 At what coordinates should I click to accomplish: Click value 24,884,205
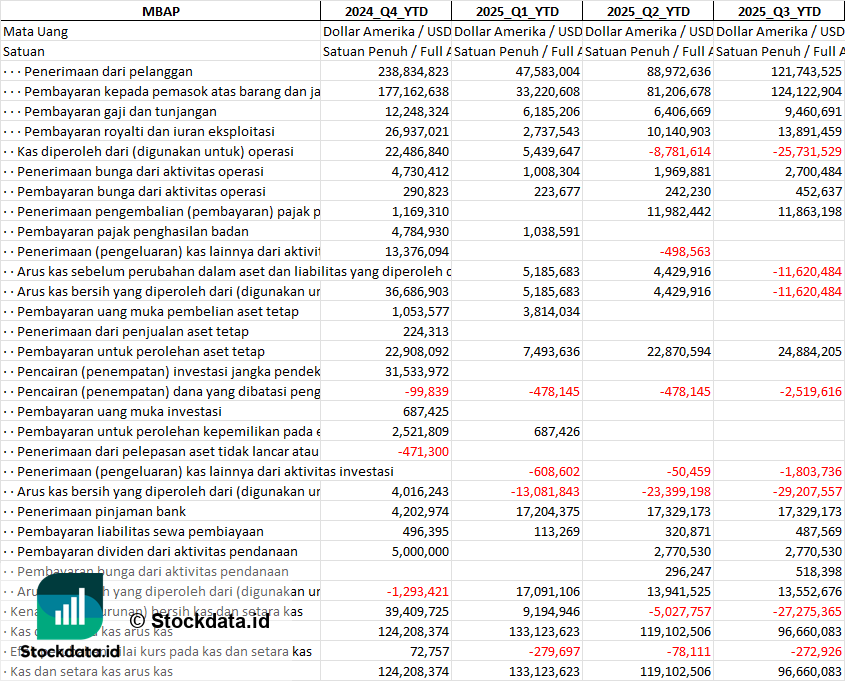pos(809,351)
